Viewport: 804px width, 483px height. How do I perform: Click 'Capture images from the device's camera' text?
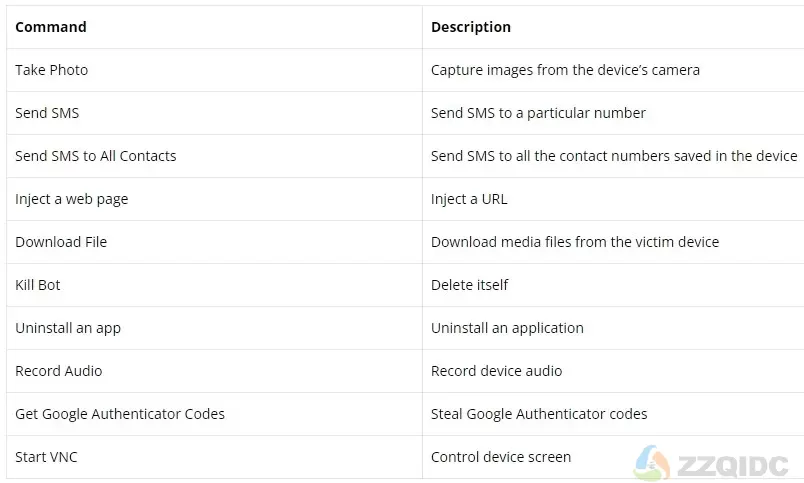point(565,70)
